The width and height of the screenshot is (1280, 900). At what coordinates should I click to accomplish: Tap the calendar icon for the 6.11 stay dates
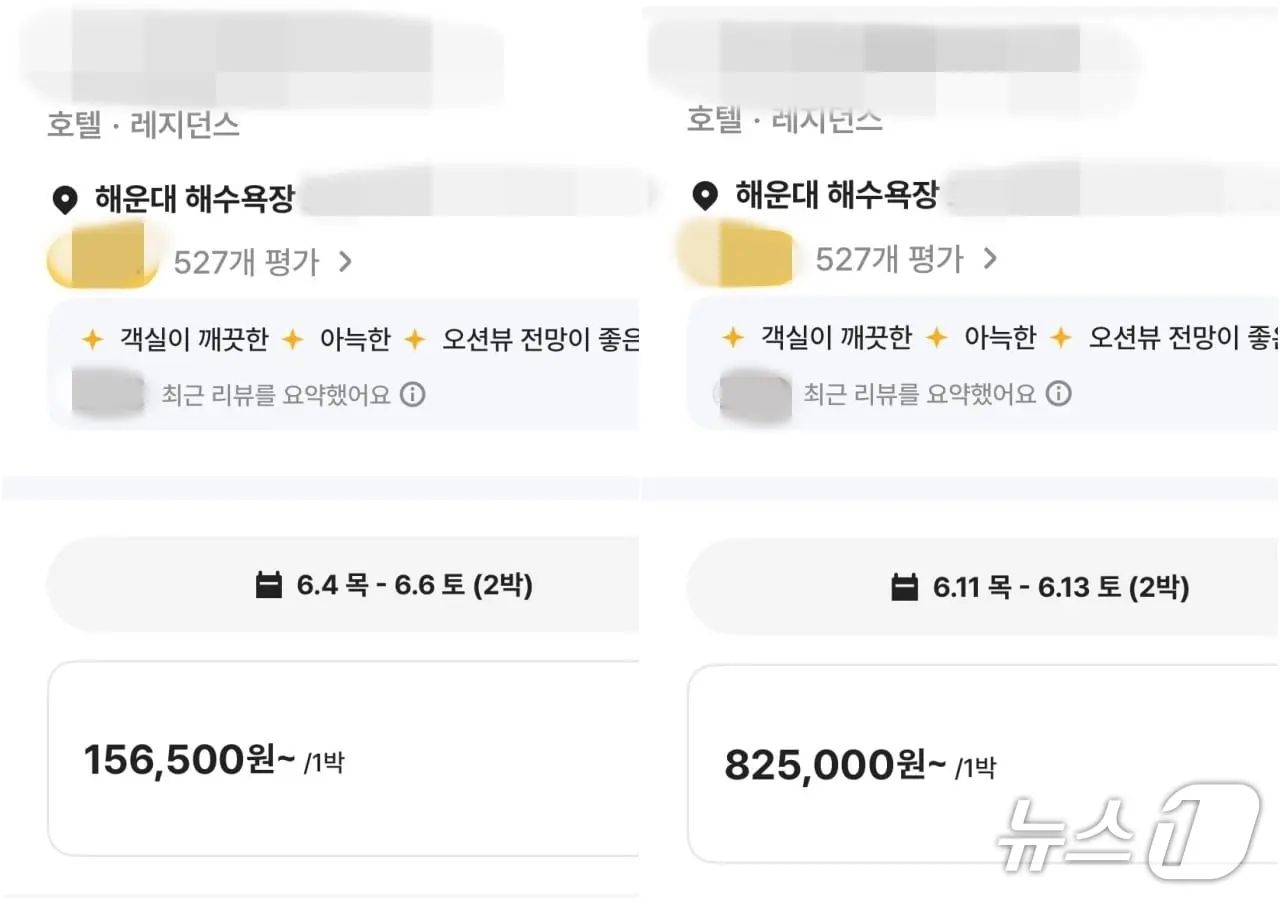(906, 587)
